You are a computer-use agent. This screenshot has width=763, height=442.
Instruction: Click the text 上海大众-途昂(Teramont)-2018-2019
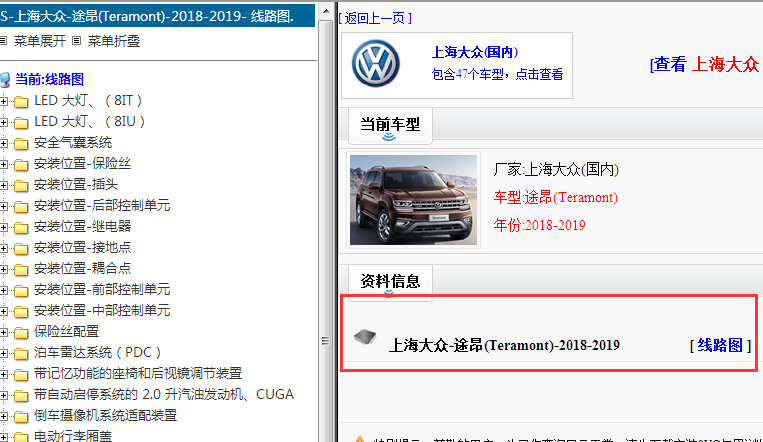click(x=504, y=346)
